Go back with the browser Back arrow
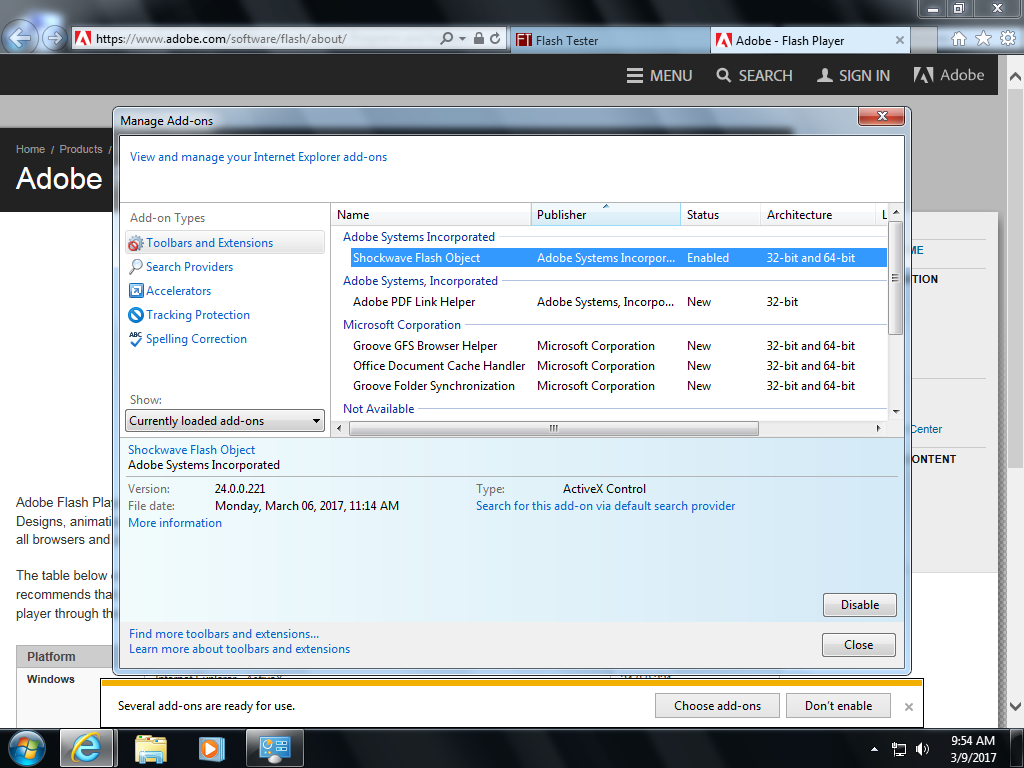This screenshot has width=1024, height=768. coord(20,38)
